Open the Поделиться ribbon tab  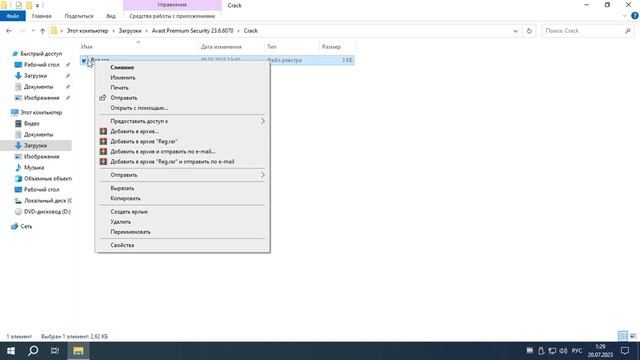click(79, 16)
